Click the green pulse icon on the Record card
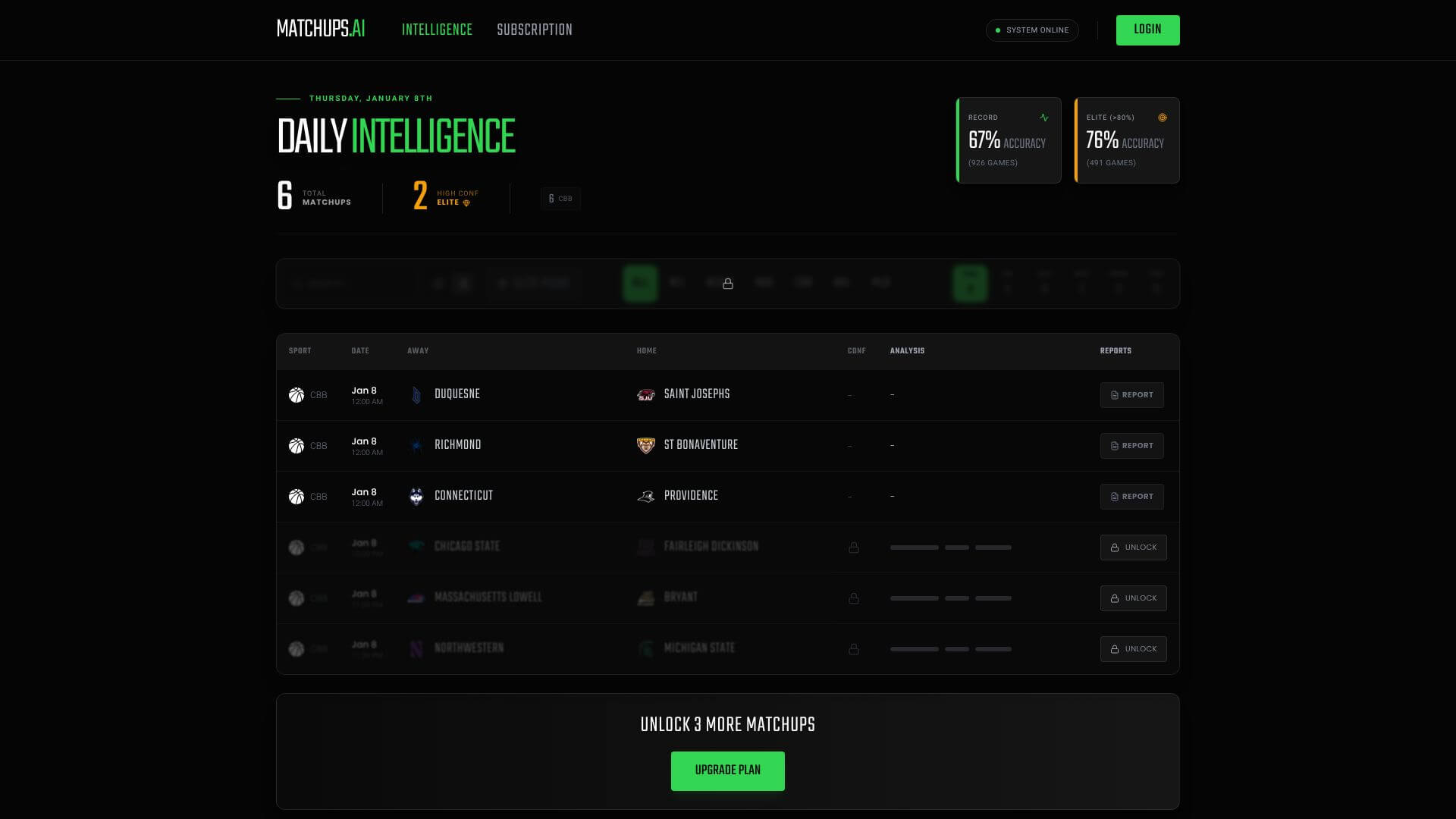This screenshot has width=1456, height=819. (x=1043, y=118)
